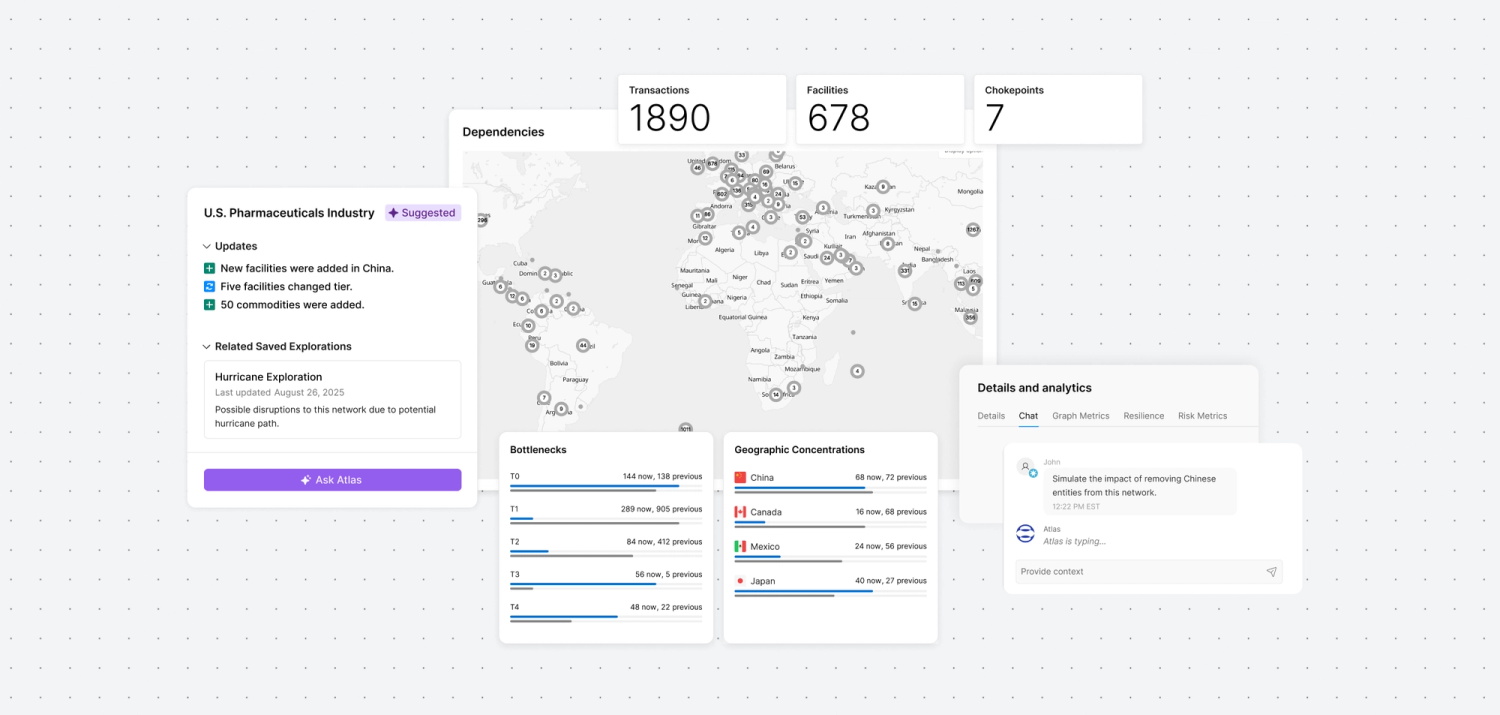The image size is (1500, 715).
Task: Select the Chat tab
Action: pyautogui.click(x=1028, y=416)
